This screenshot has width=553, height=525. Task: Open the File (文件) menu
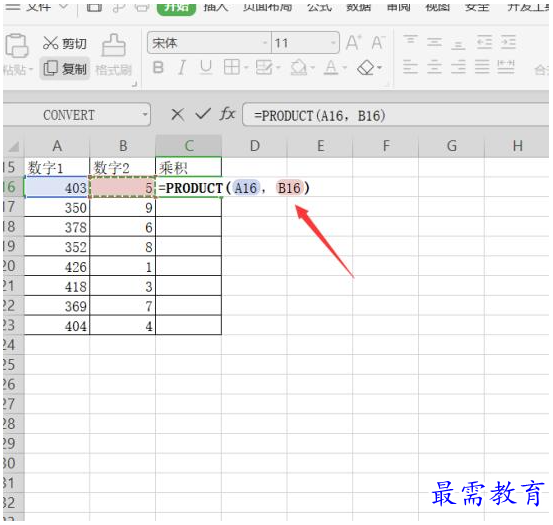(38, 7)
